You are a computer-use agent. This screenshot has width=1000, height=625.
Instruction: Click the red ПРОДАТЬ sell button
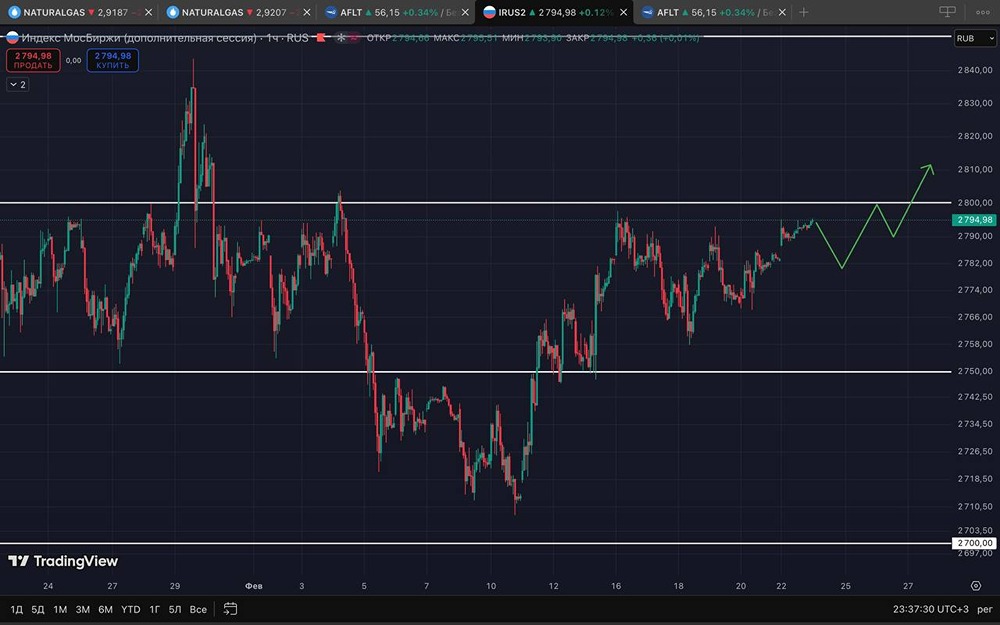tap(33, 61)
